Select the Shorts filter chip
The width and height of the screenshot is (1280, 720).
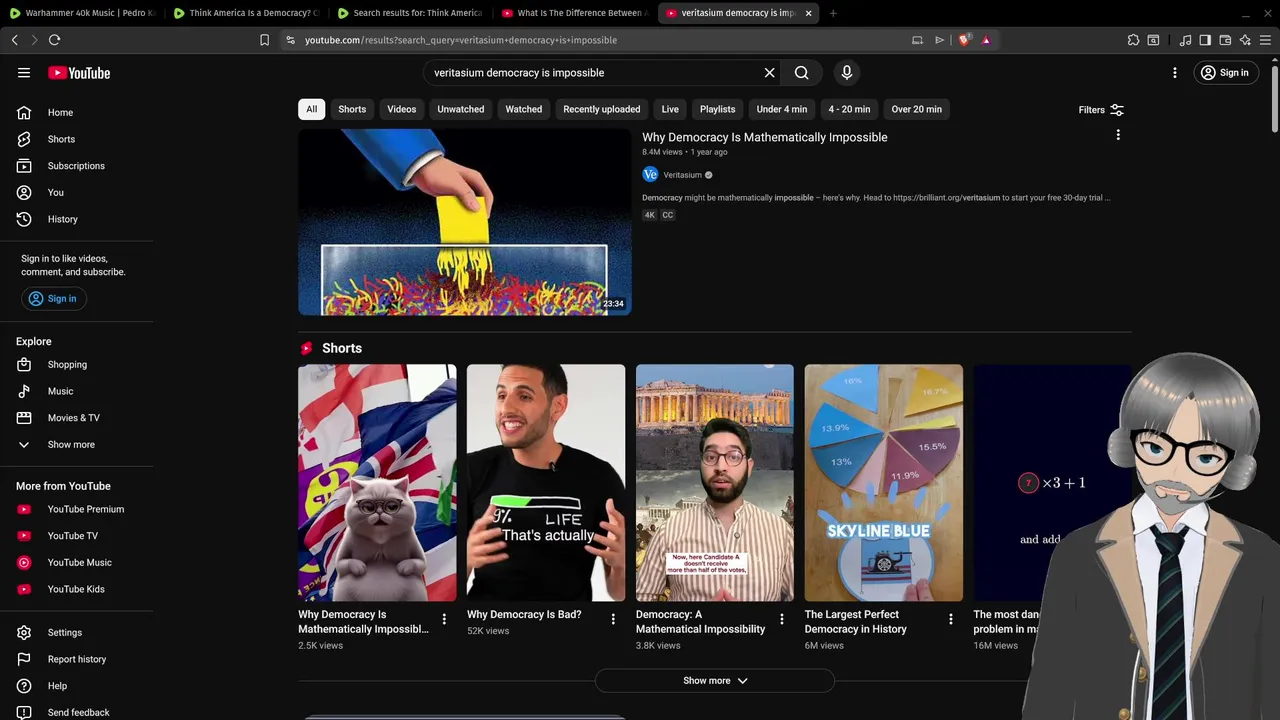click(352, 109)
